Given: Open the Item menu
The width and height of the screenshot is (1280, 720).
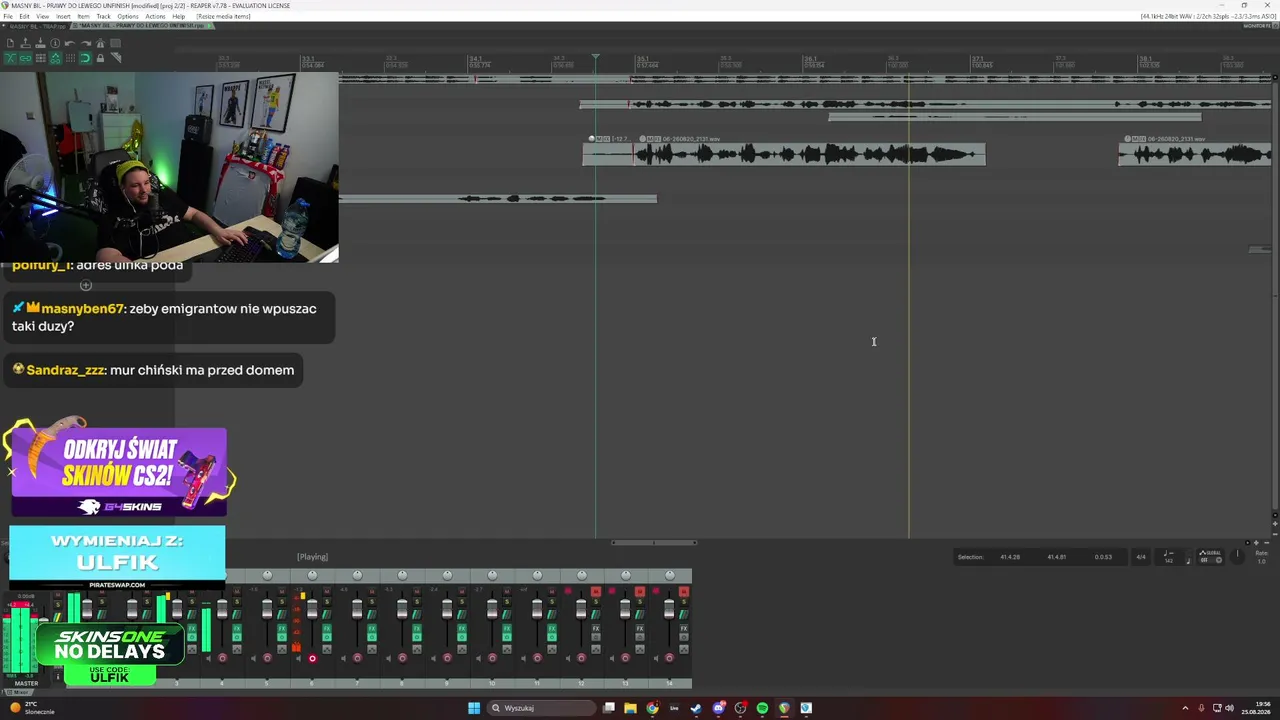Looking at the screenshot, I should (x=83, y=16).
